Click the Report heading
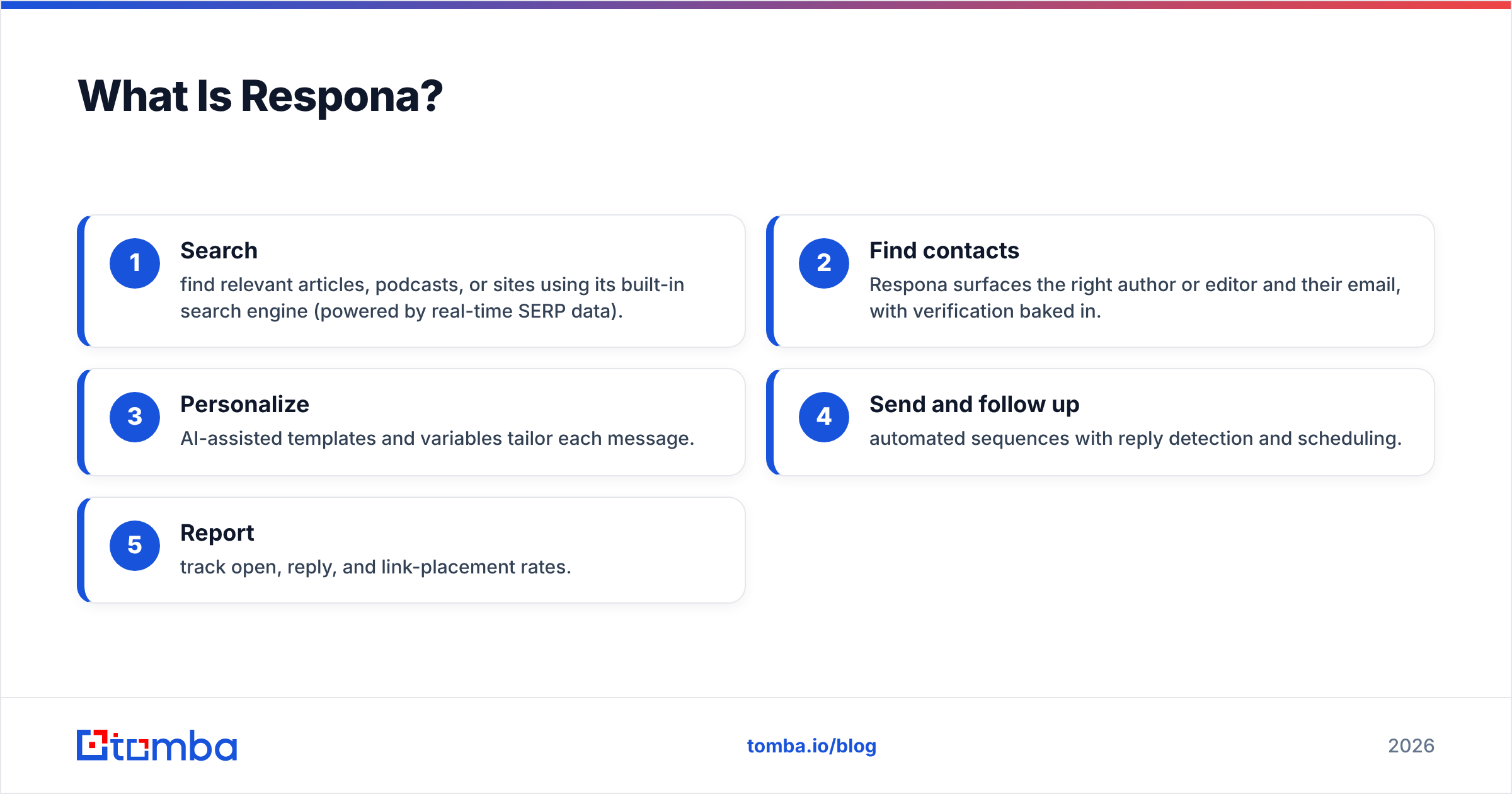Viewport: 1512px width, 794px height. click(217, 533)
